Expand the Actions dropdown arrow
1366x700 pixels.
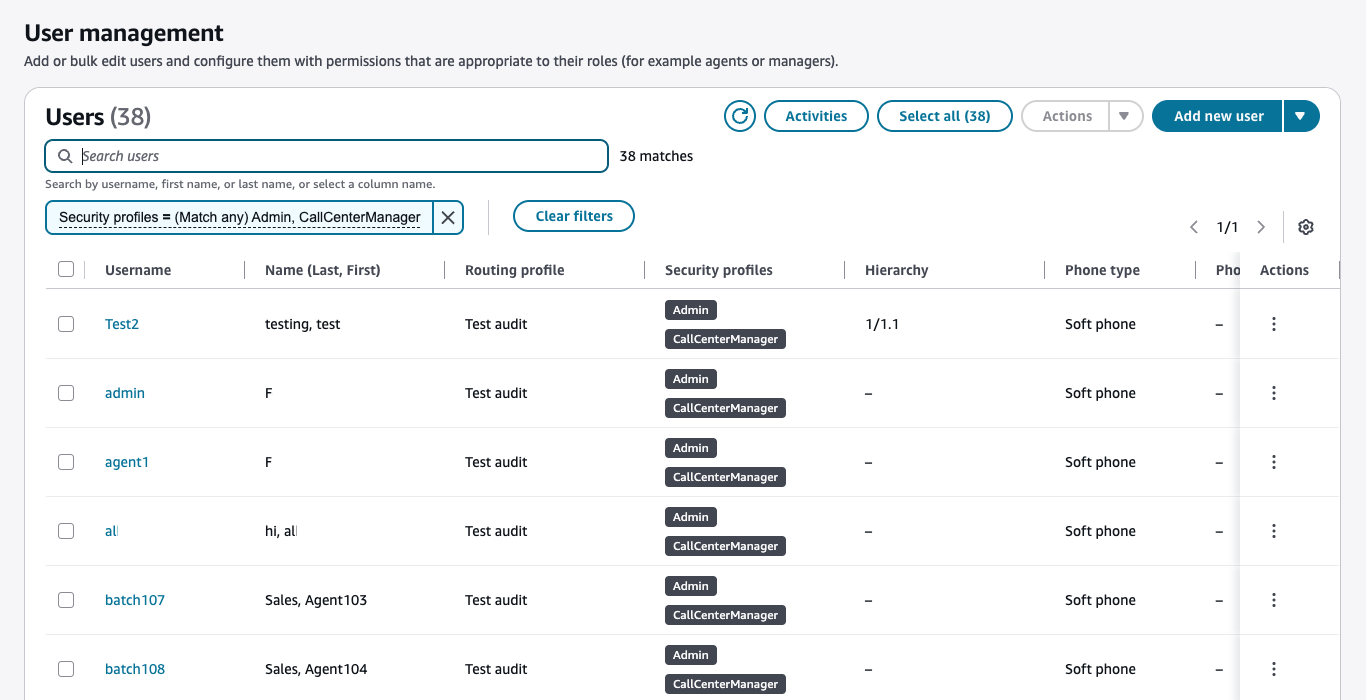pyautogui.click(x=1124, y=116)
